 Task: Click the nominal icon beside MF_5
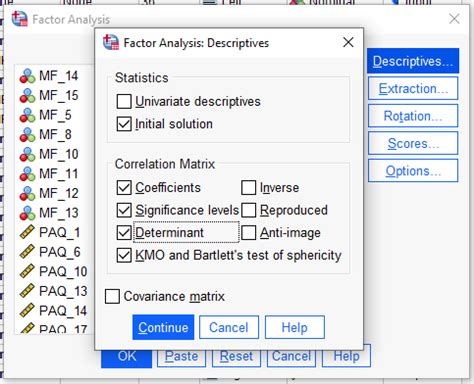click(27, 115)
